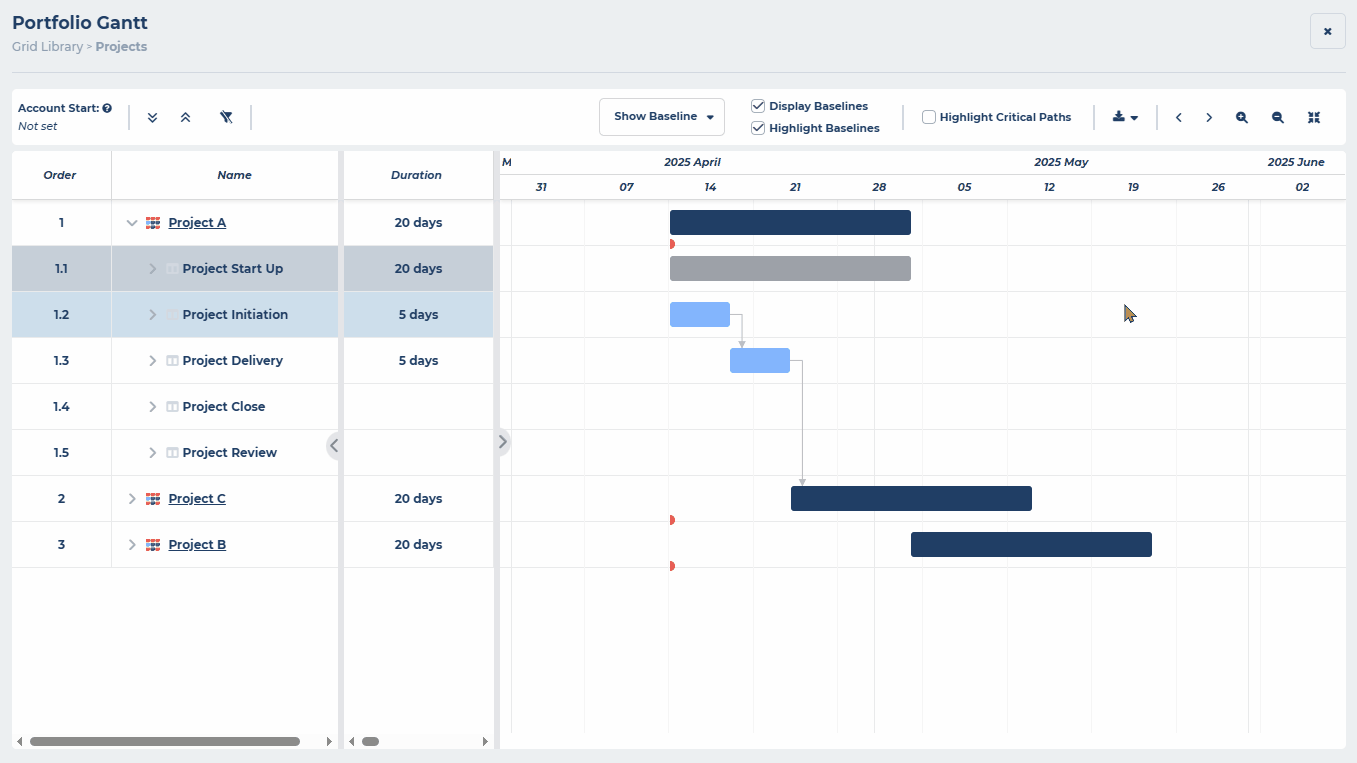Click the red constraint marker near Project B
This screenshot has width=1357, height=763.
point(672,565)
